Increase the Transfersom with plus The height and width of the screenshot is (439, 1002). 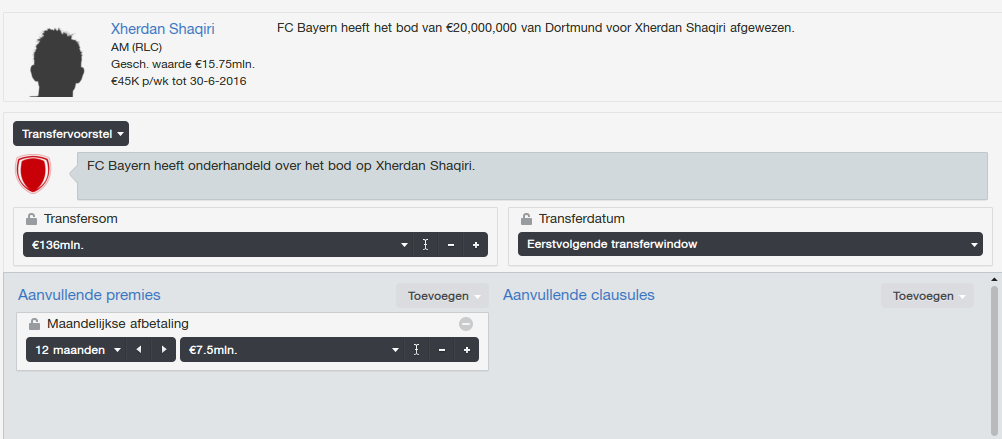click(475, 245)
